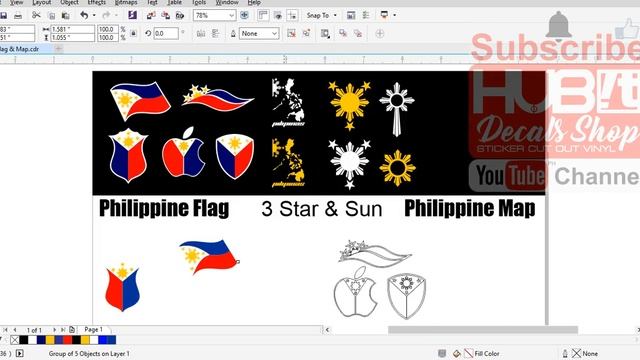Open the outline width None dropdown
The height and width of the screenshot is (360, 640).
259,33
